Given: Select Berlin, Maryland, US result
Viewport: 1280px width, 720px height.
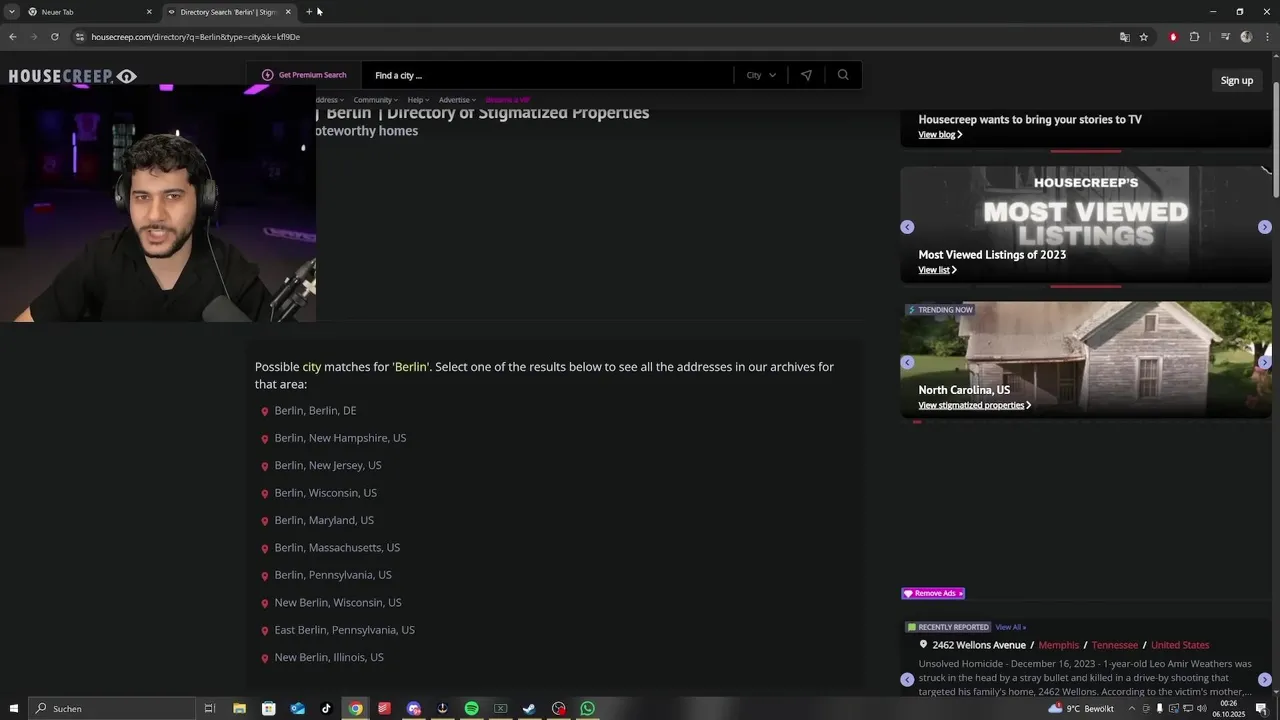Looking at the screenshot, I should click(x=324, y=520).
